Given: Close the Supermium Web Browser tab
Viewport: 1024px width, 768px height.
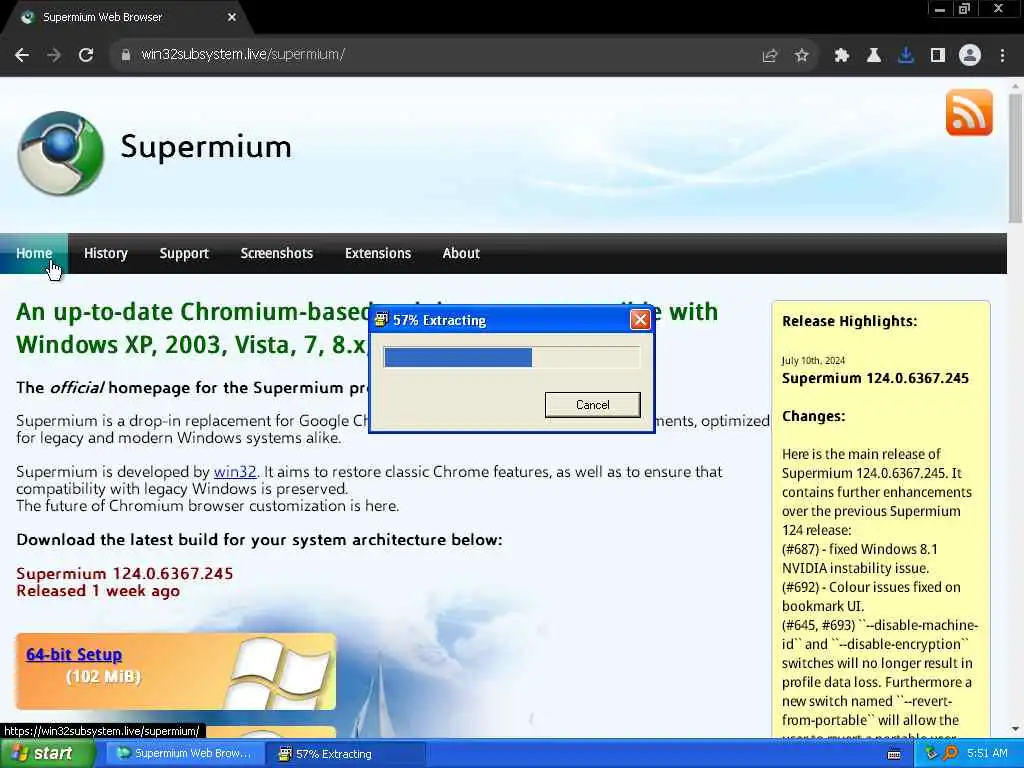Looking at the screenshot, I should (232, 18).
